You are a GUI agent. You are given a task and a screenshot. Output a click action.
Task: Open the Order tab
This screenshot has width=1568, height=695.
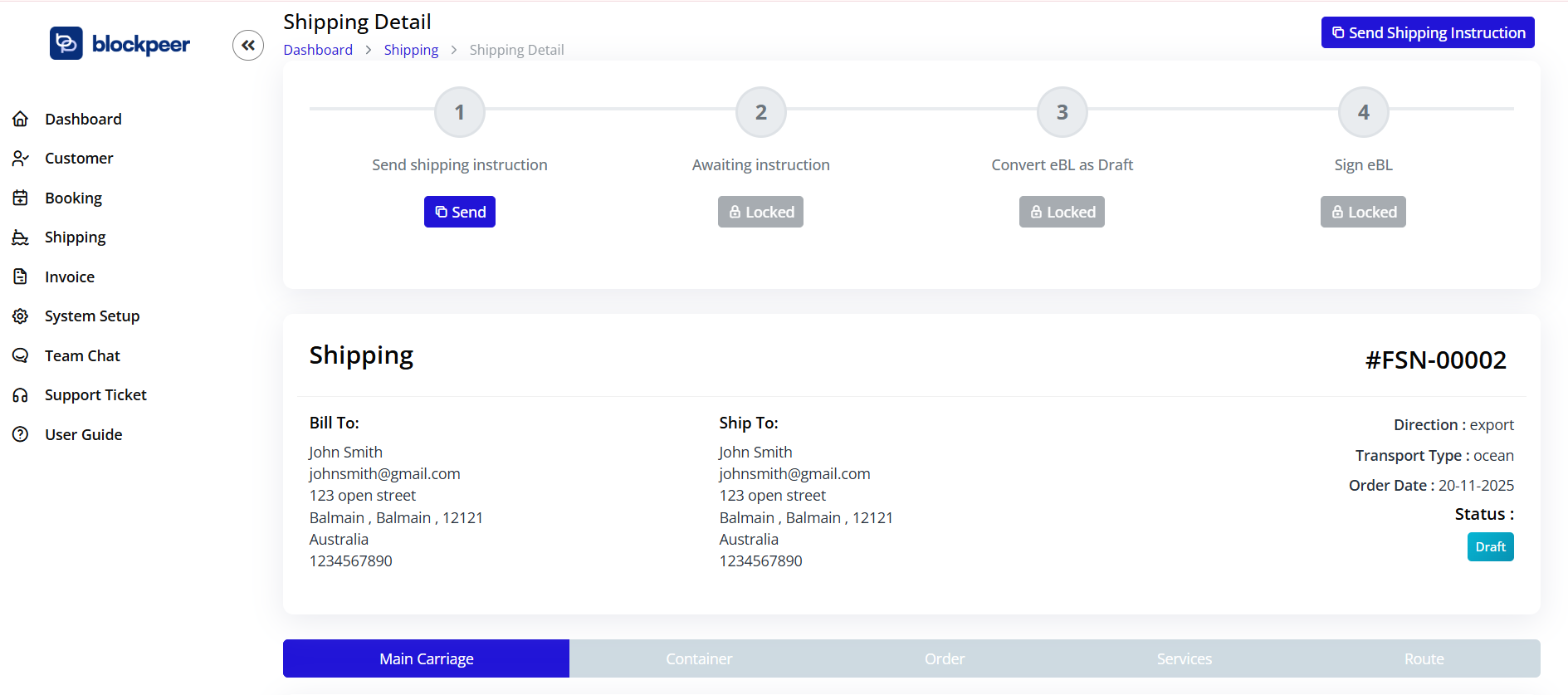coord(945,658)
